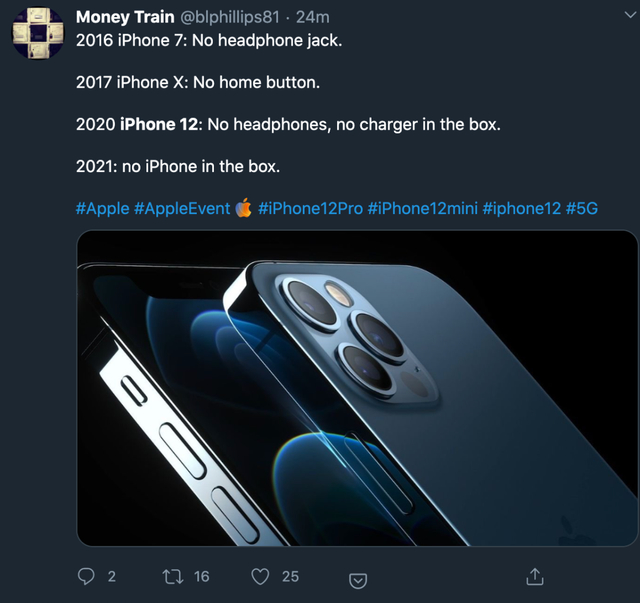Click the #5G hashtag
640x603 pixels.
click(x=582, y=208)
